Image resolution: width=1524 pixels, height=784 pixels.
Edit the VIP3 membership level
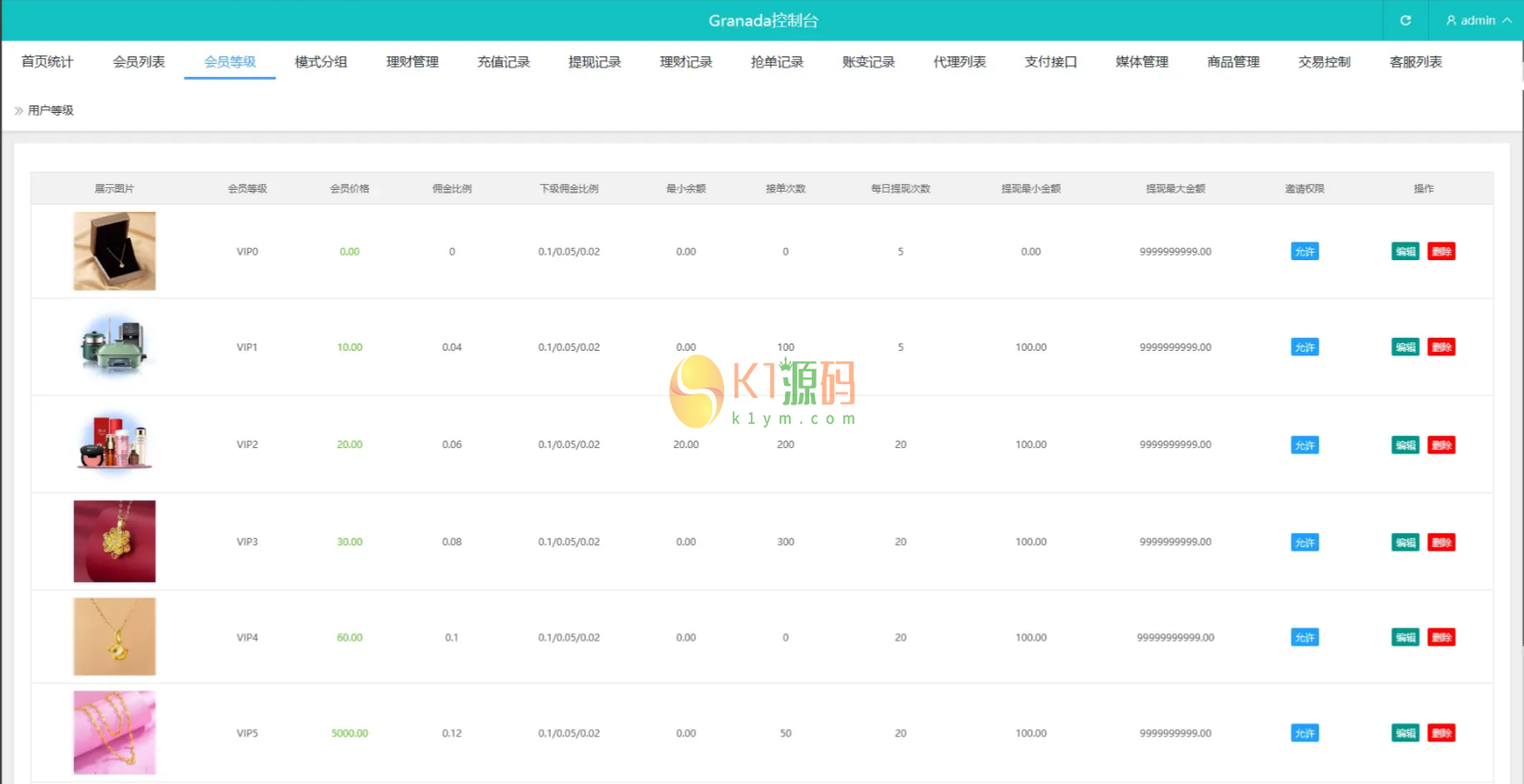click(x=1405, y=542)
